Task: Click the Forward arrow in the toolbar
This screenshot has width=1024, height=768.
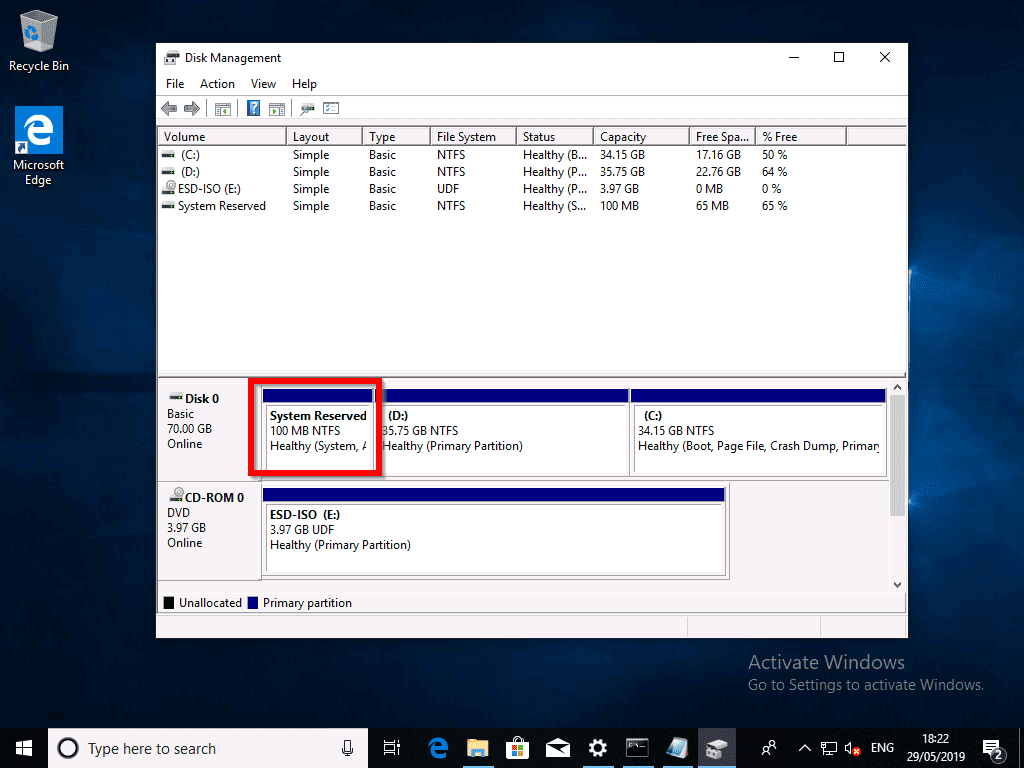Action: coord(191,108)
